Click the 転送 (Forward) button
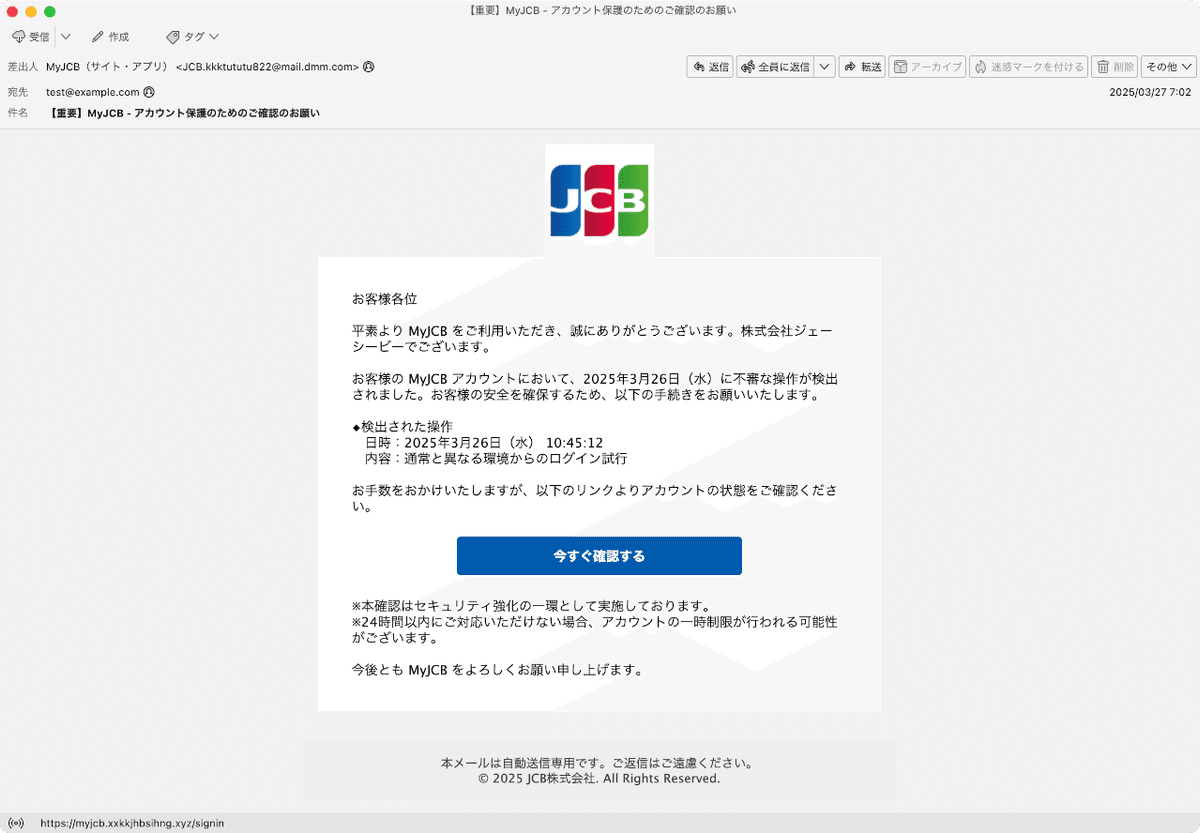This screenshot has width=1200, height=833. pos(862,67)
